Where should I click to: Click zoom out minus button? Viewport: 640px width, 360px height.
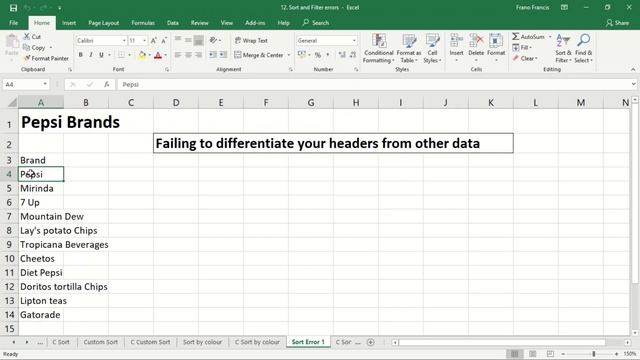[x=563, y=354]
